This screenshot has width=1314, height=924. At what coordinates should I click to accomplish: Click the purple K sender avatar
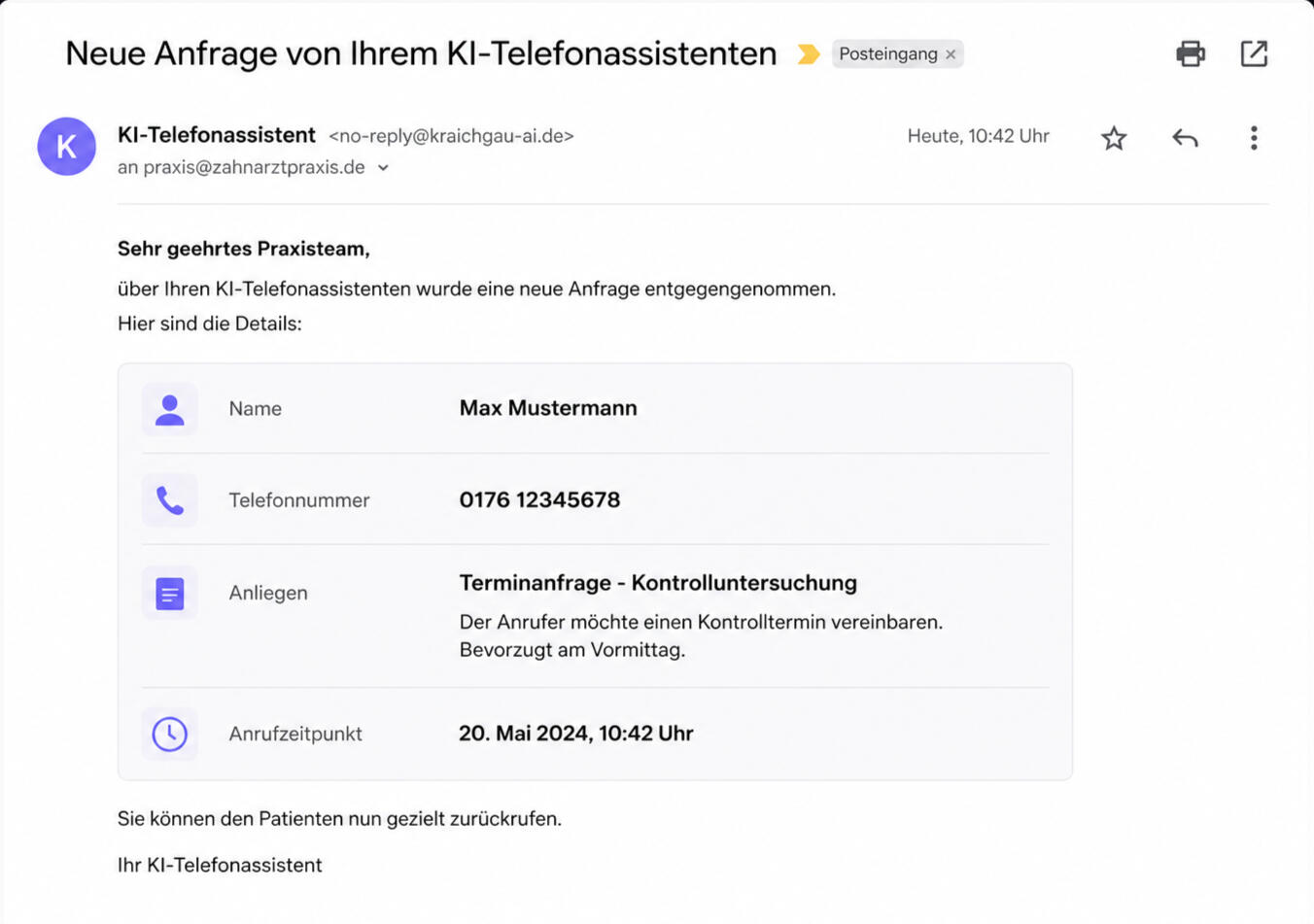coord(66,147)
